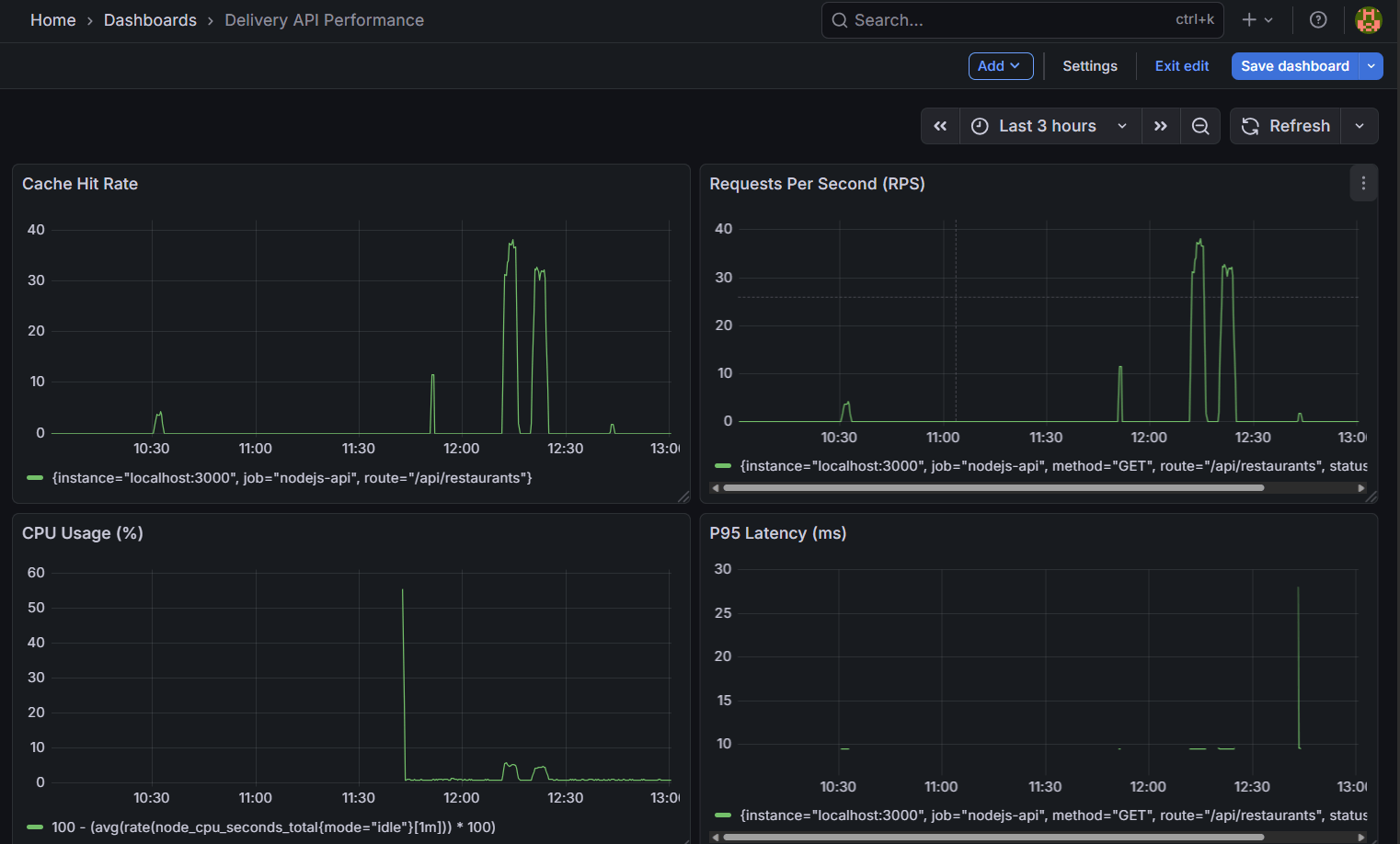Open the user profile avatar
1400x844 pixels.
click(x=1368, y=20)
